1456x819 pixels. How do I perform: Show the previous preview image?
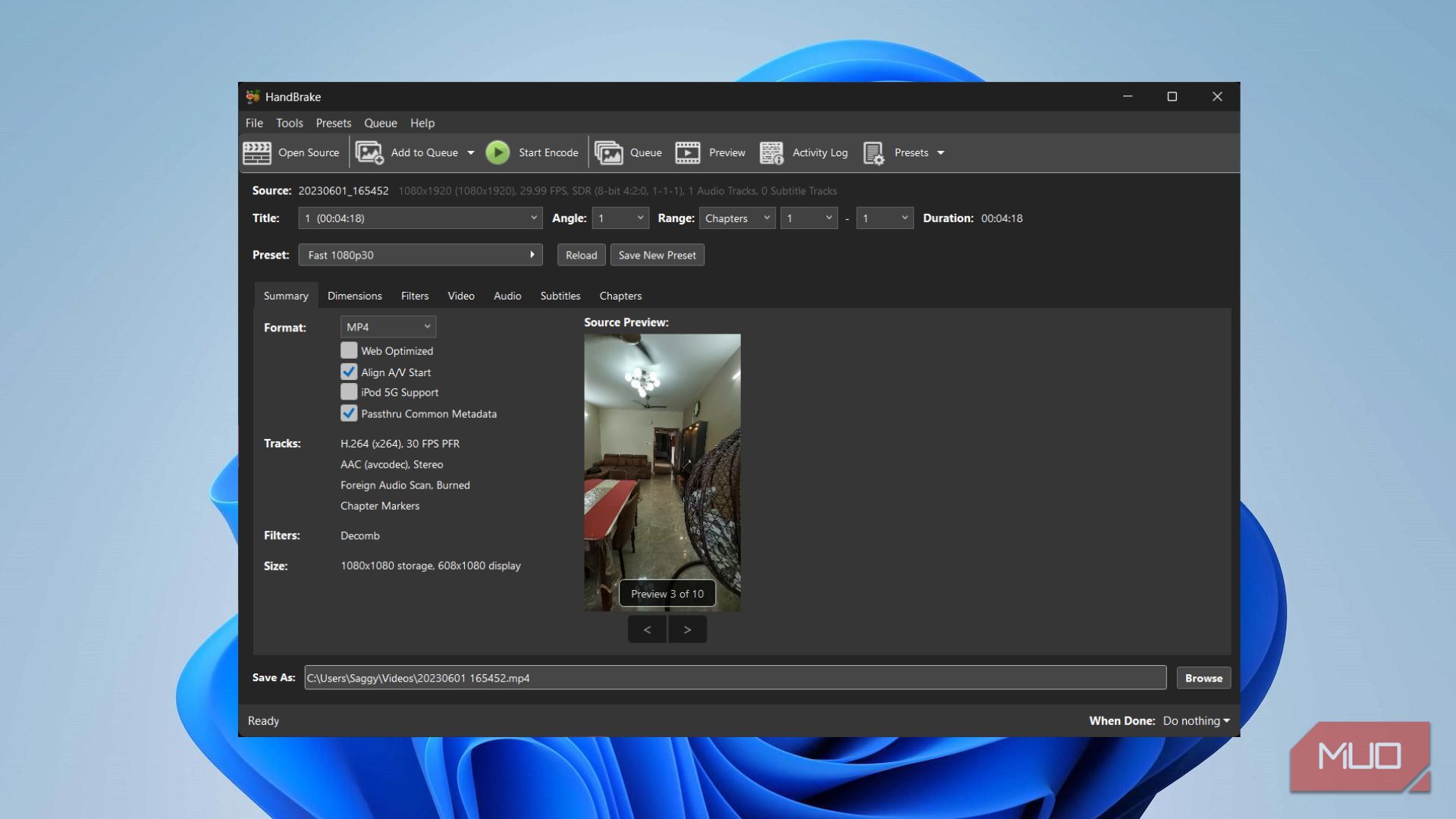pyautogui.click(x=647, y=629)
